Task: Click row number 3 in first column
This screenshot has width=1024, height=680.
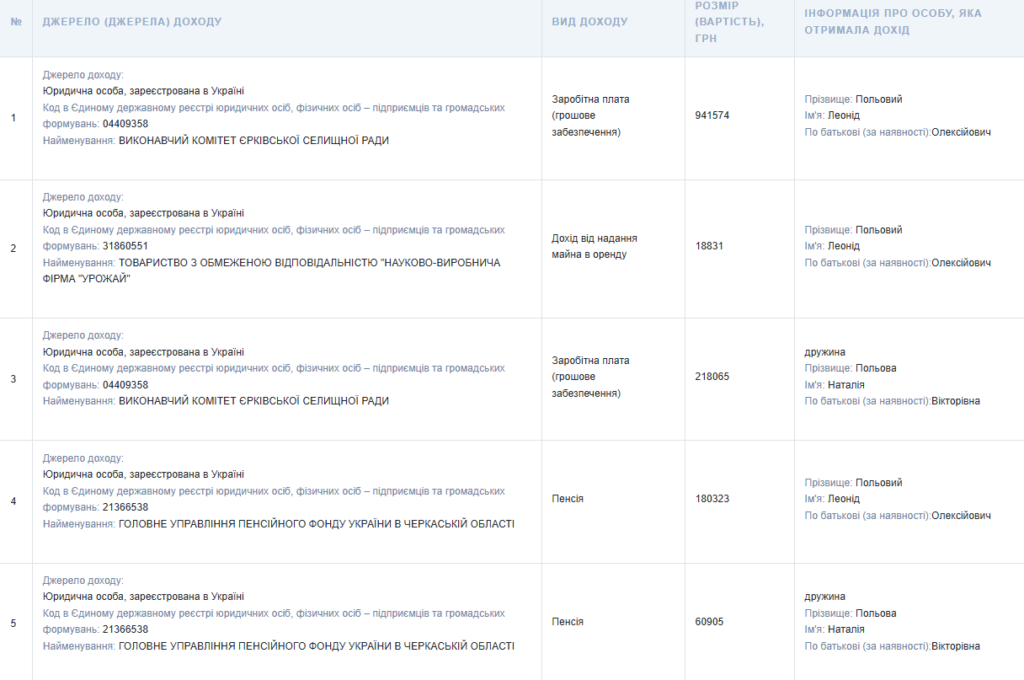Action: tap(13, 379)
